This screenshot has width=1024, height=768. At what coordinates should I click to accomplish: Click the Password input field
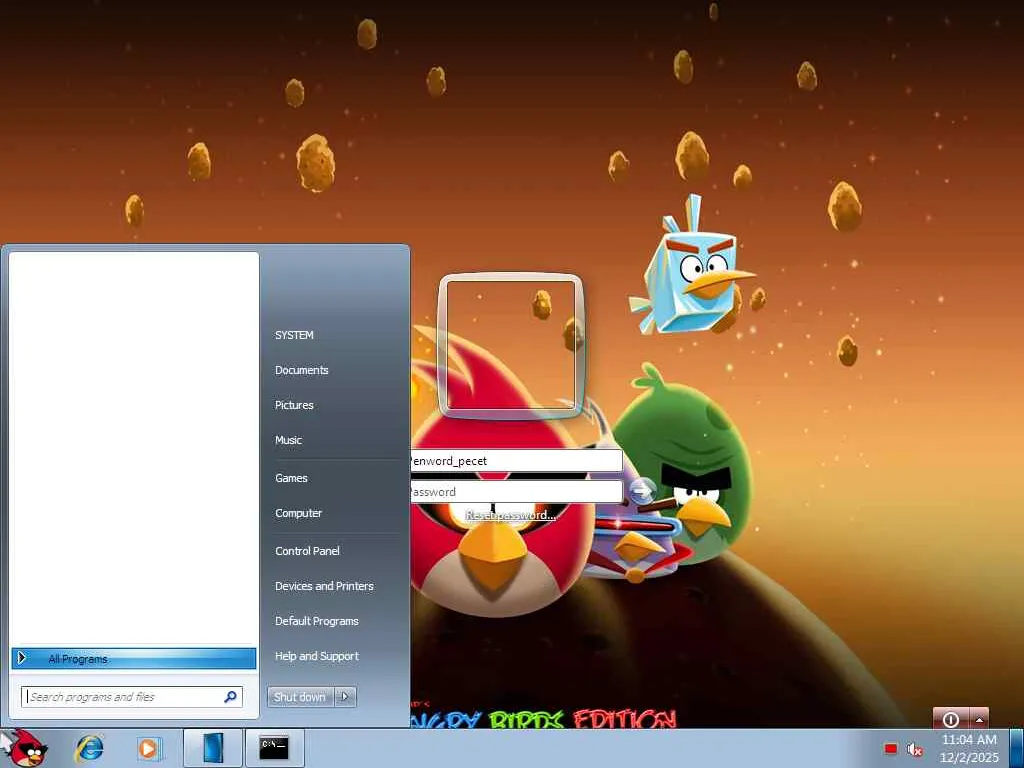point(517,492)
